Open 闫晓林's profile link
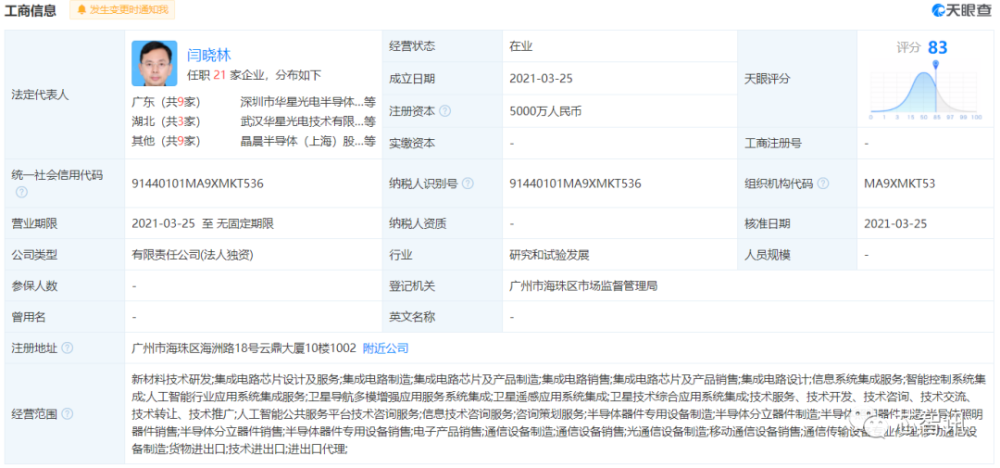This screenshot has width=1000, height=468. point(209,55)
